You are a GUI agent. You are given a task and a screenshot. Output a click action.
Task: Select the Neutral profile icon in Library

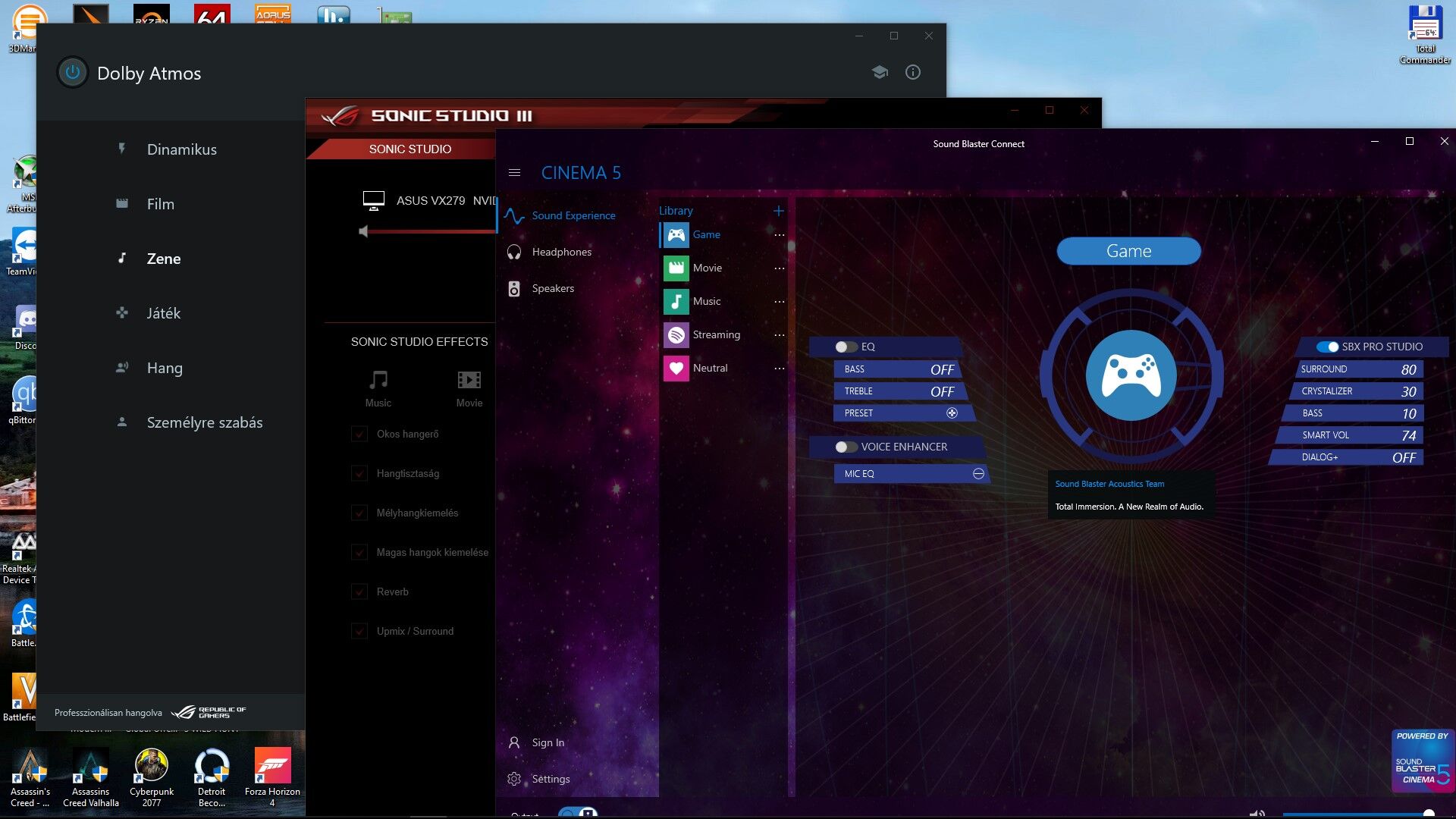pos(676,368)
